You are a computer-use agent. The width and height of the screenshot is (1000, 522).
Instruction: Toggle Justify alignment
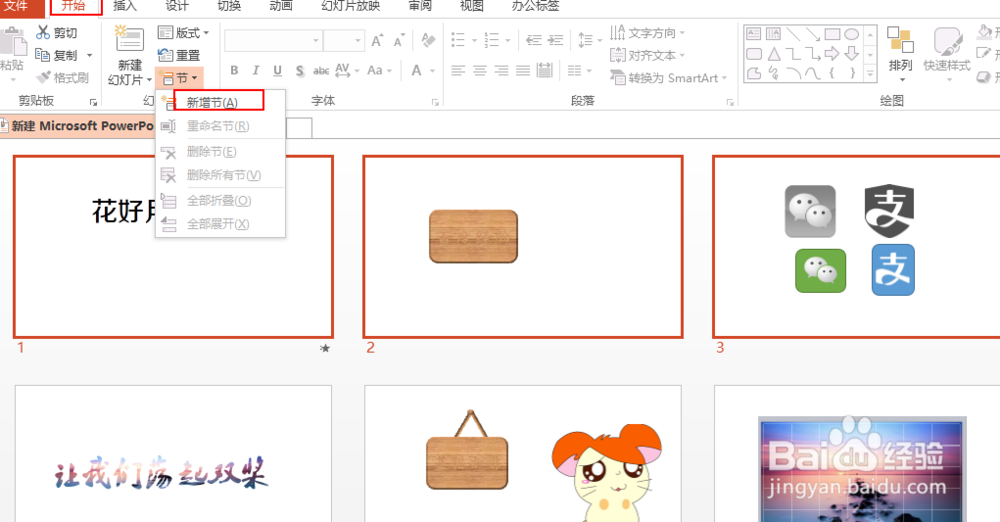click(523, 70)
